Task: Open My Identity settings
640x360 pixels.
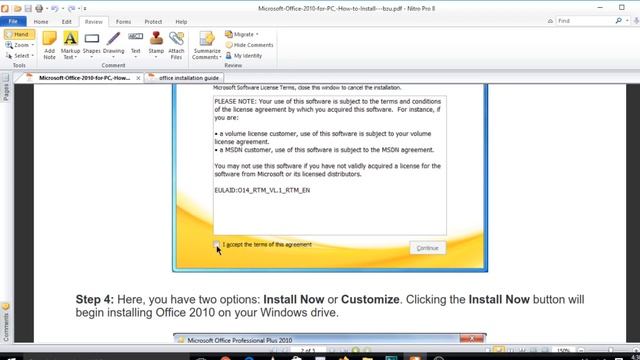Action: (243, 56)
